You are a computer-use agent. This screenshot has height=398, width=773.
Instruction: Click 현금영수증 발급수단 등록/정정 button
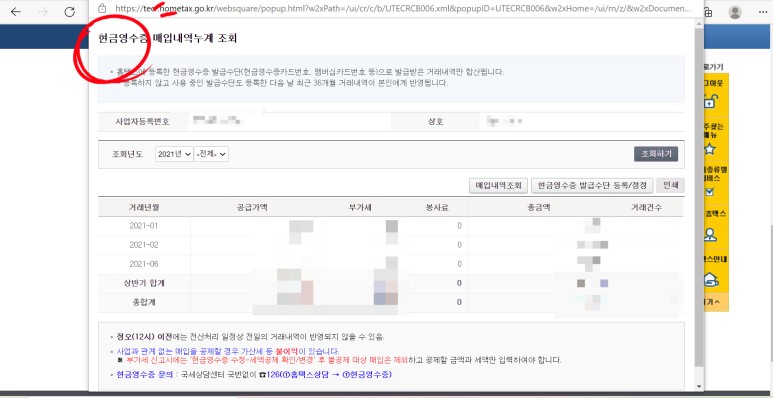pos(592,185)
